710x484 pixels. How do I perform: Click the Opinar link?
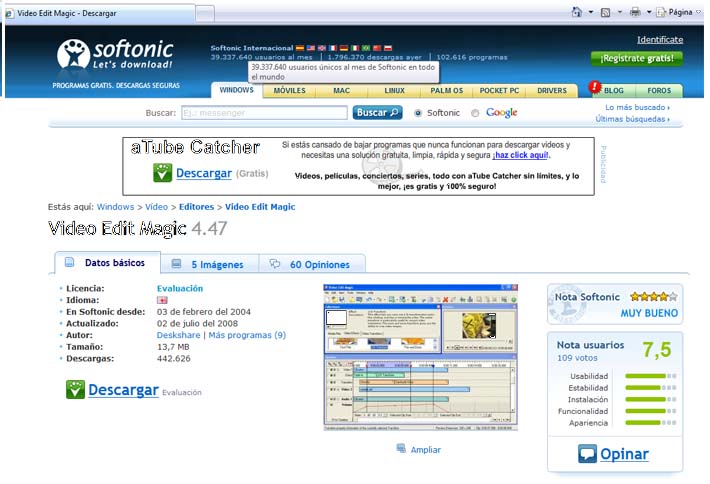[x=624, y=454]
